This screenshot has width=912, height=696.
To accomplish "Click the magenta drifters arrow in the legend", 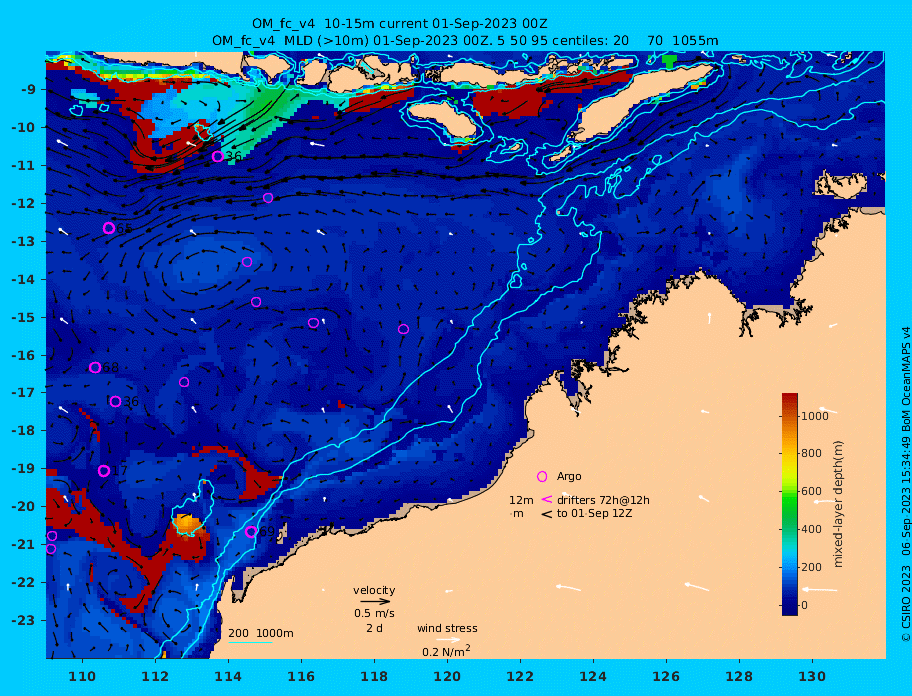I will (547, 499).
